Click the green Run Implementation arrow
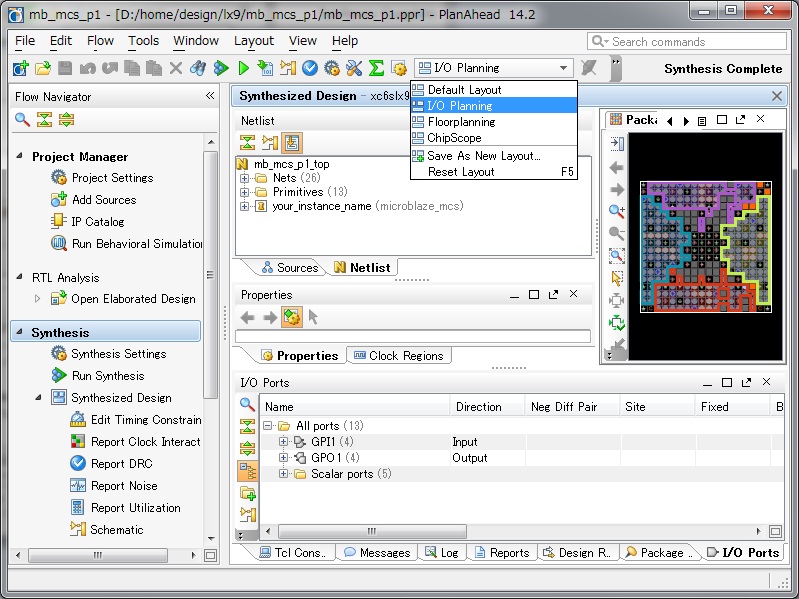This screenshot has width=799, height=599. 243,68
